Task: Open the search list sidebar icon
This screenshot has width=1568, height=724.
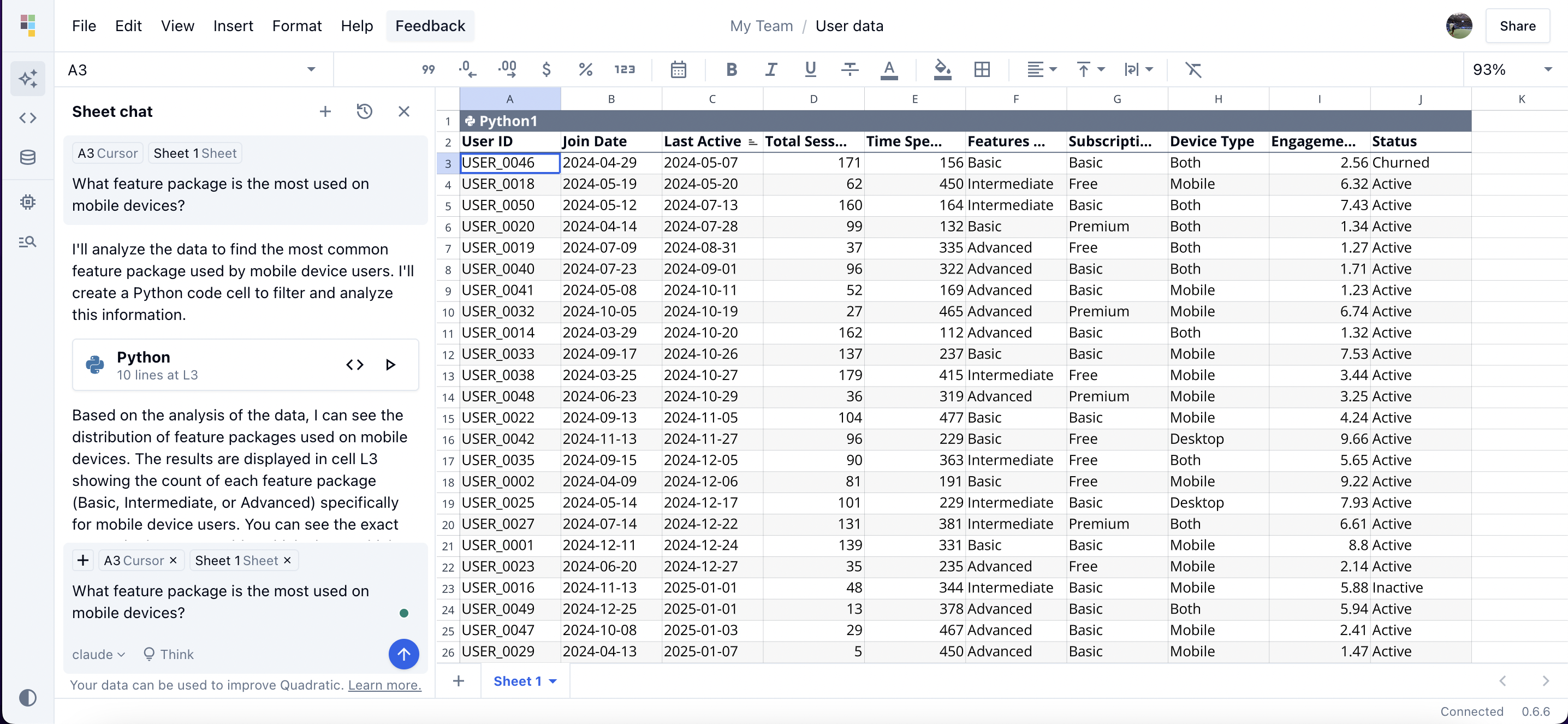Action: point(28,242)
